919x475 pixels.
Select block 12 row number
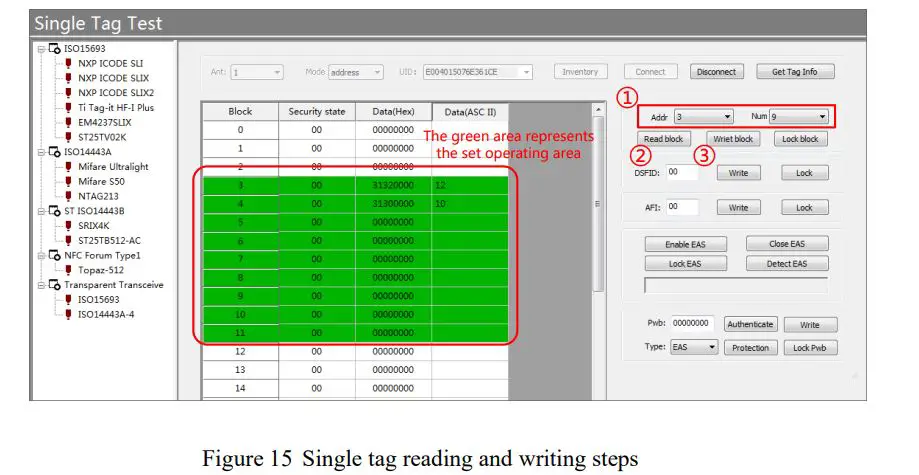click(x=240, y=351)
